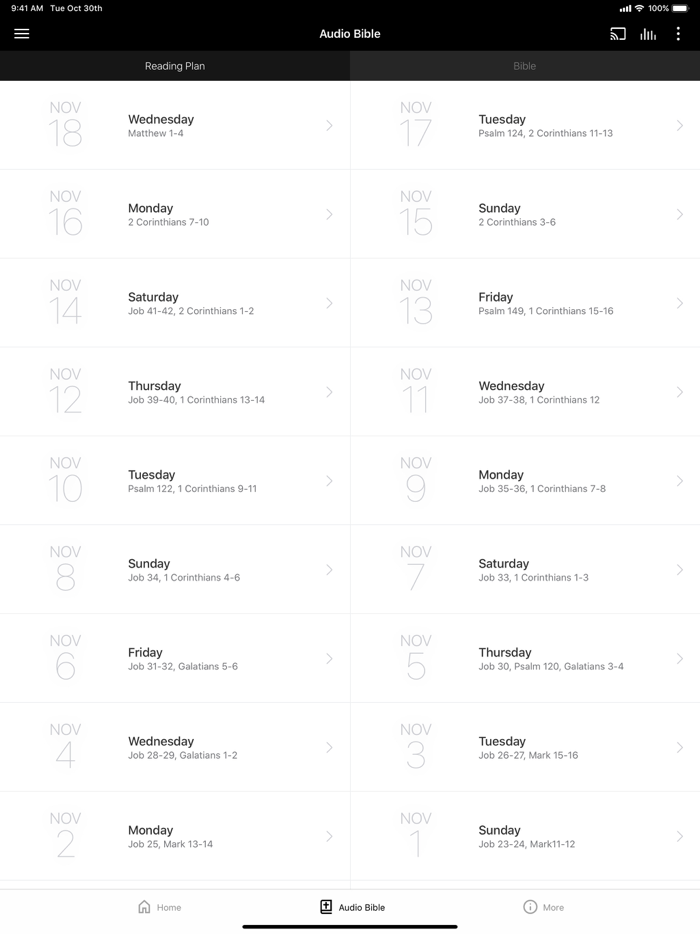Expand the Nov 18 Wednesday chevron
The width and height of the screenshot is (700, 934).
point(329,126)
